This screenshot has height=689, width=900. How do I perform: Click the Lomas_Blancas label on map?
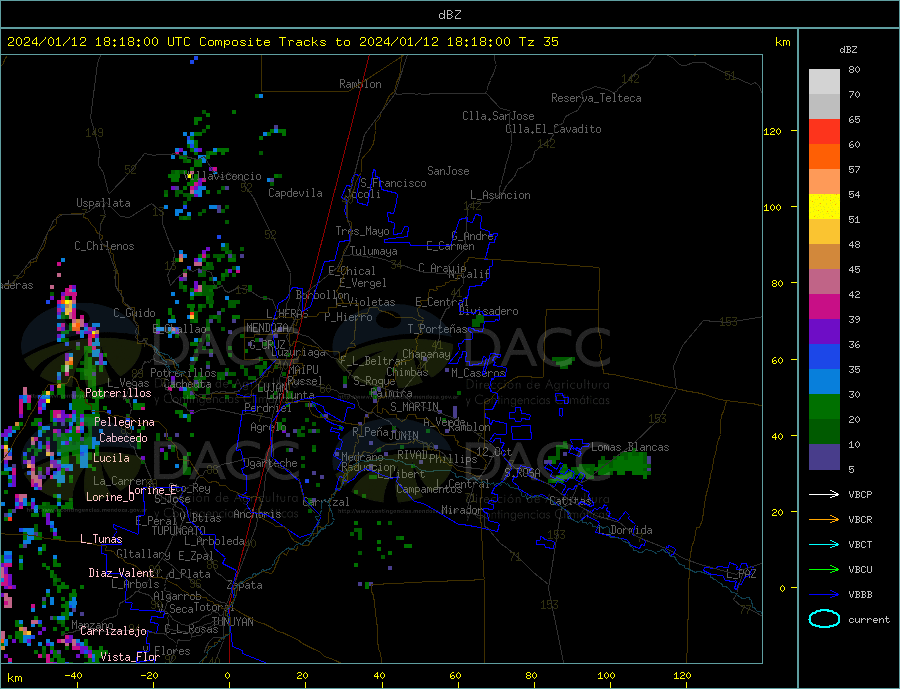[x=630, y=447]
